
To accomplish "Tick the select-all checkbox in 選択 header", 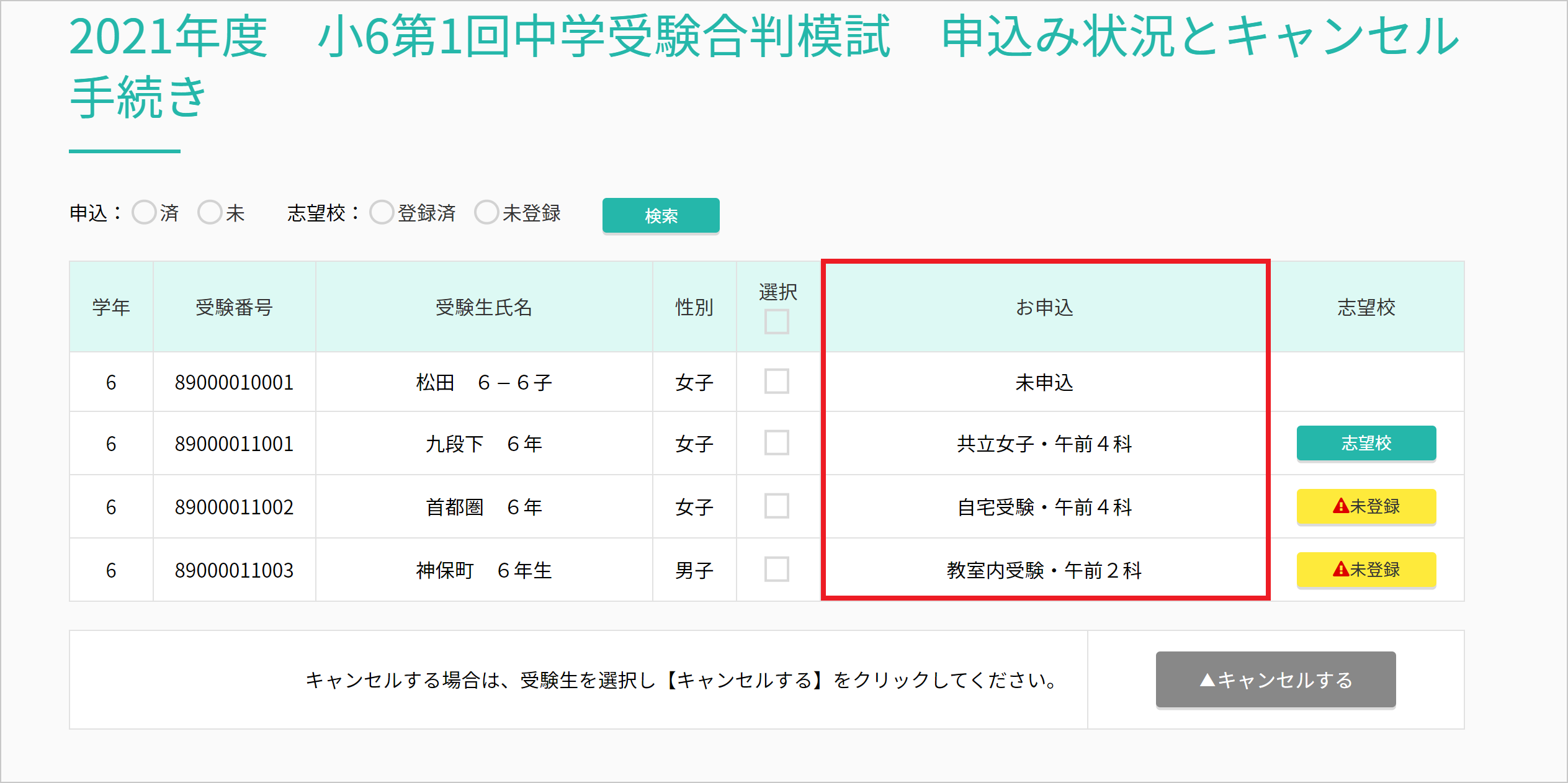I will pos(776,322).
